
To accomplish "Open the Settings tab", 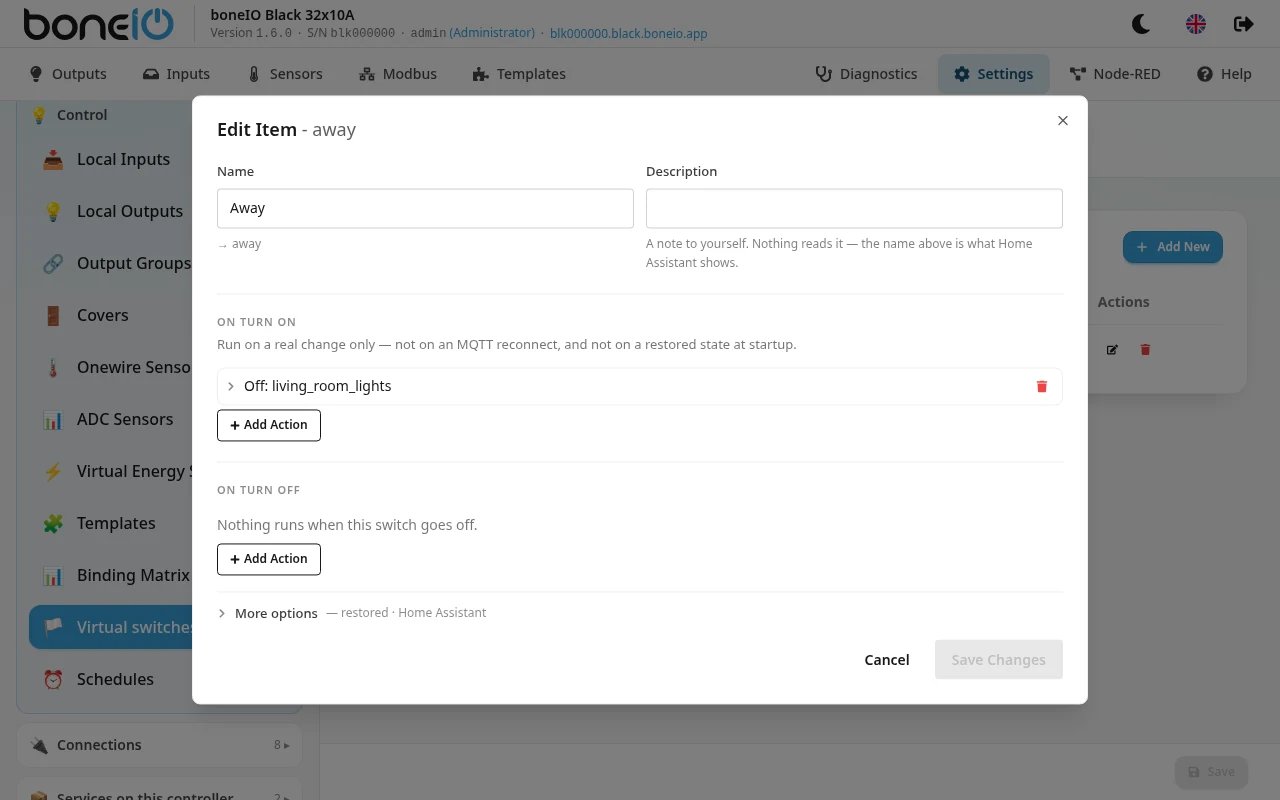I will (x=993, y=74).
